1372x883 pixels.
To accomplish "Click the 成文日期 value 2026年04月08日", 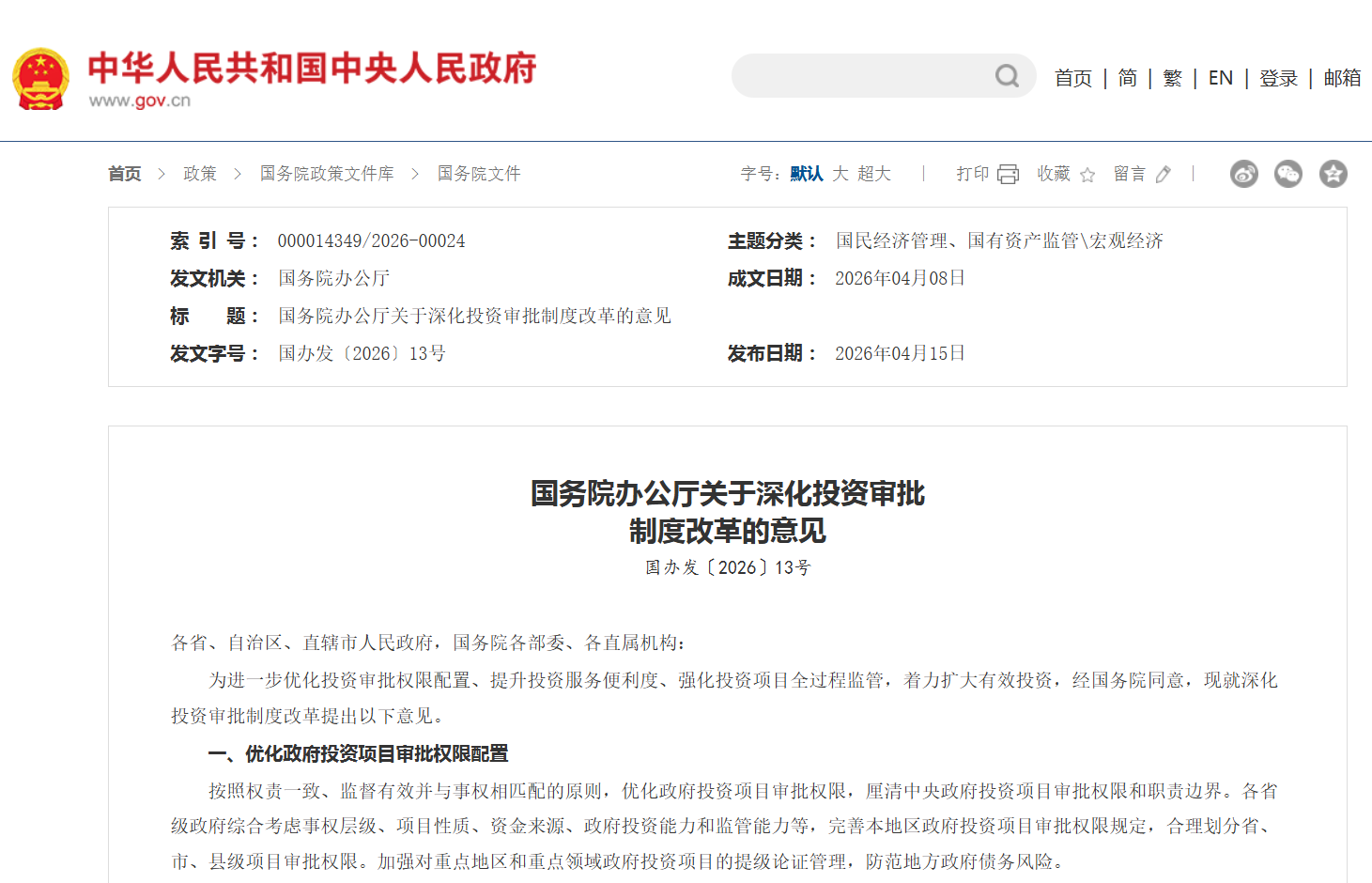I will (900, 279).
